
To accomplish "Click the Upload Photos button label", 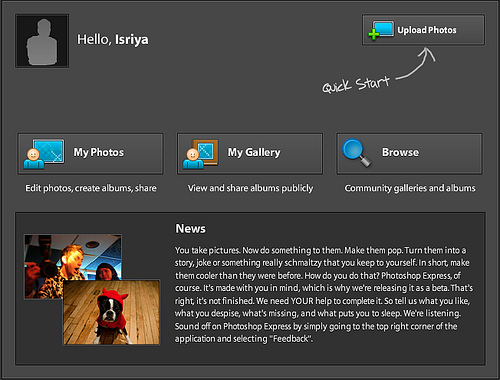I will (427, 30).
